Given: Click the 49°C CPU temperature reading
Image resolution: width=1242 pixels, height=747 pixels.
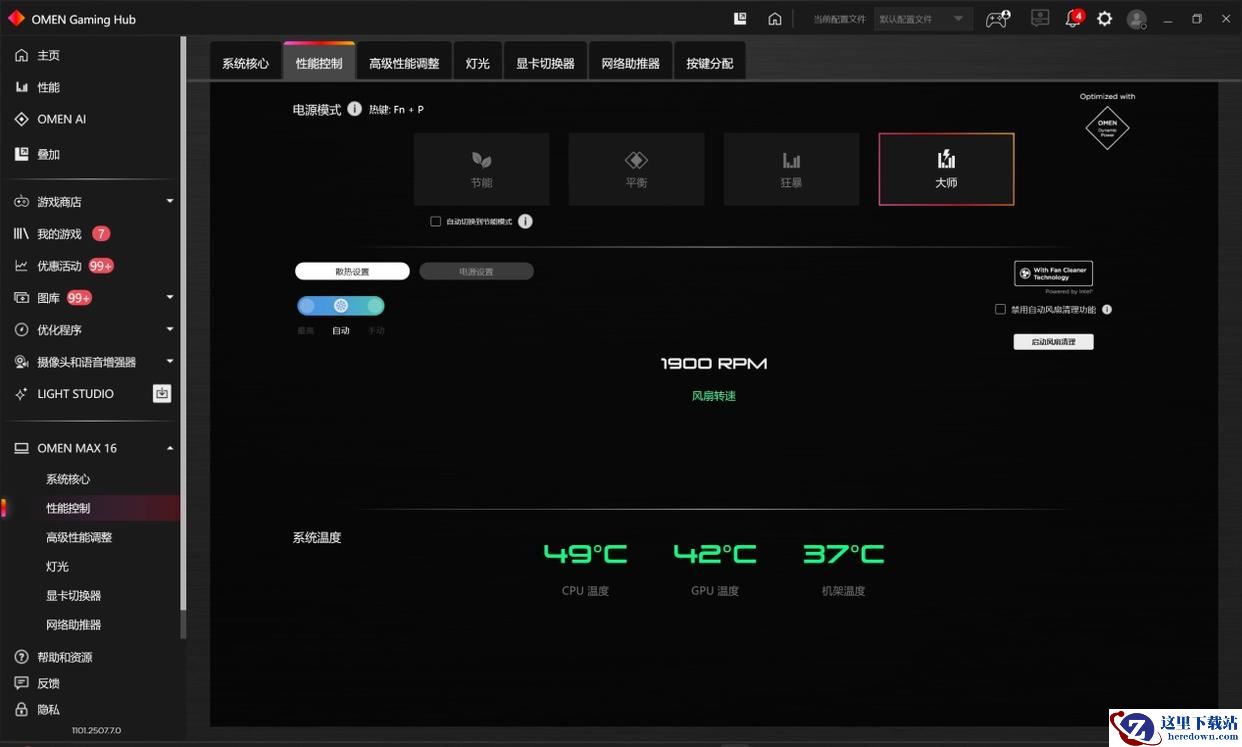Looking at the screenshot, I should tap(586, 554).
